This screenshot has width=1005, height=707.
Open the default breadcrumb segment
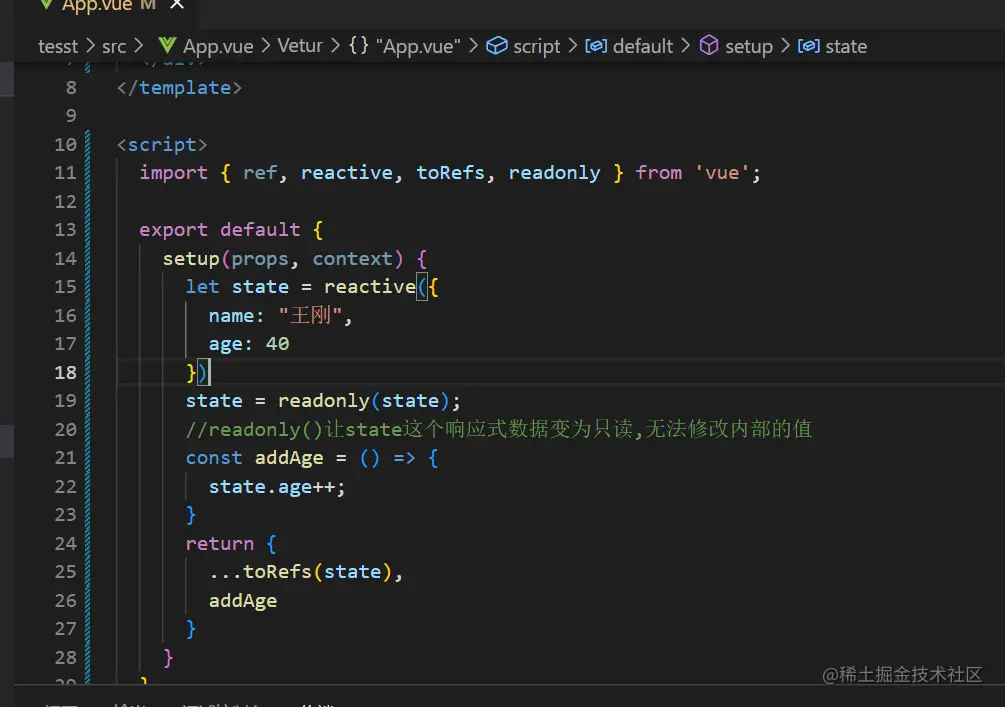pos(643,46)
